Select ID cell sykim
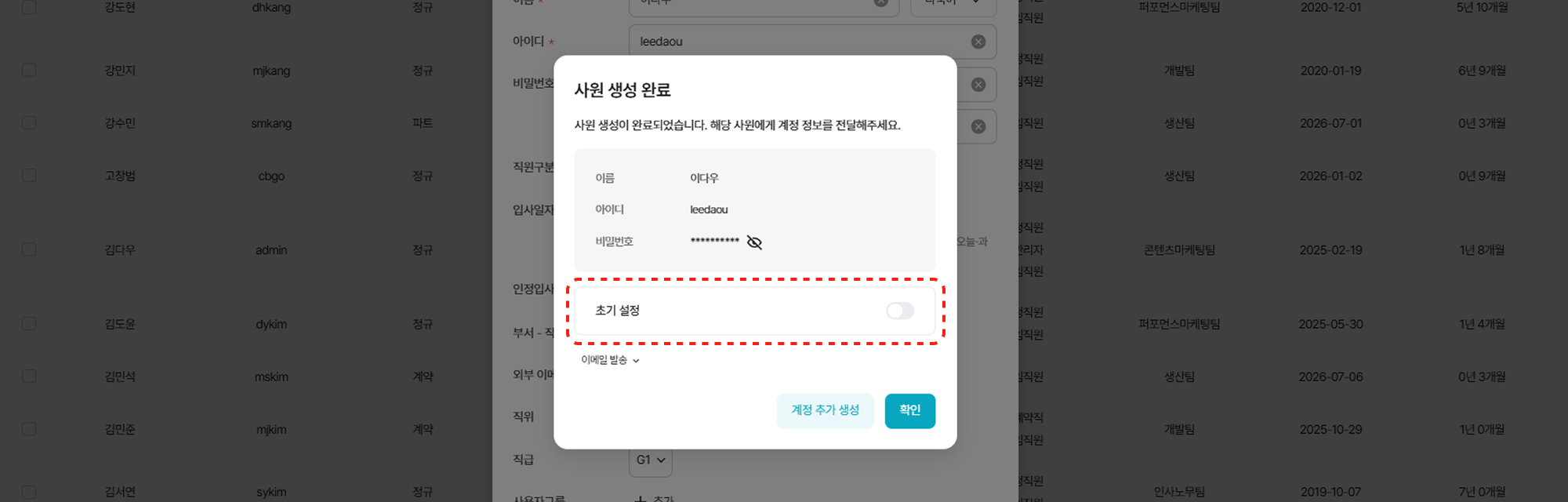Screen dimensions: 1568x502 point(271,492)
